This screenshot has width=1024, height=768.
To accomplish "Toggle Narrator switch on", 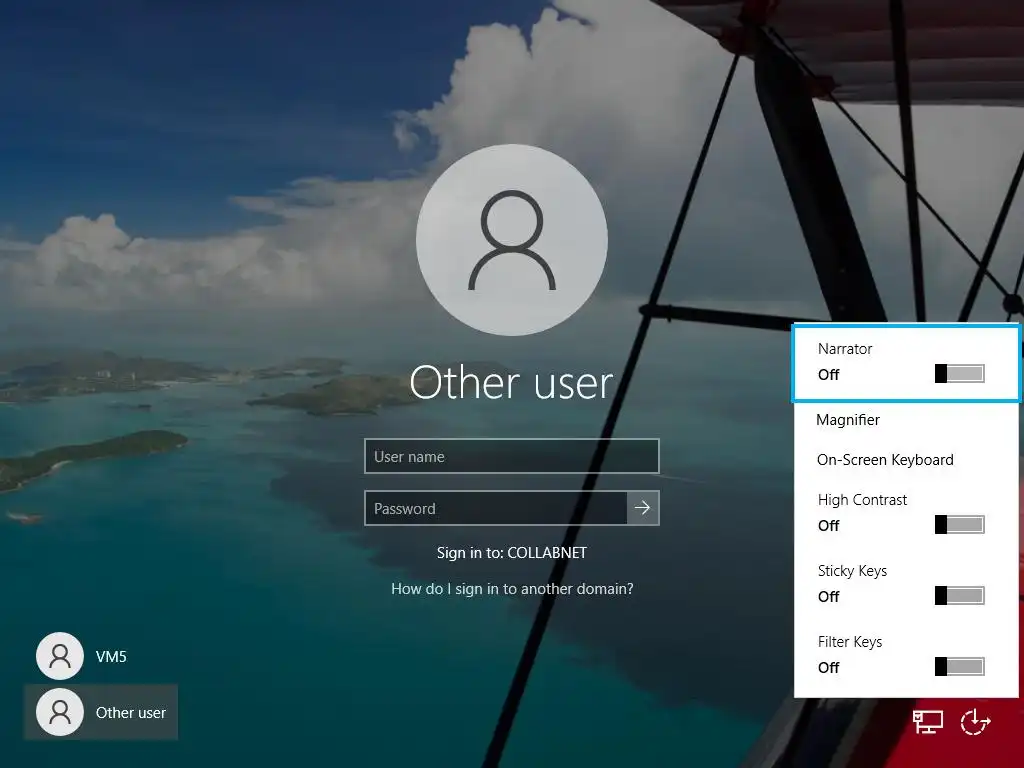I will click(959, 374).
